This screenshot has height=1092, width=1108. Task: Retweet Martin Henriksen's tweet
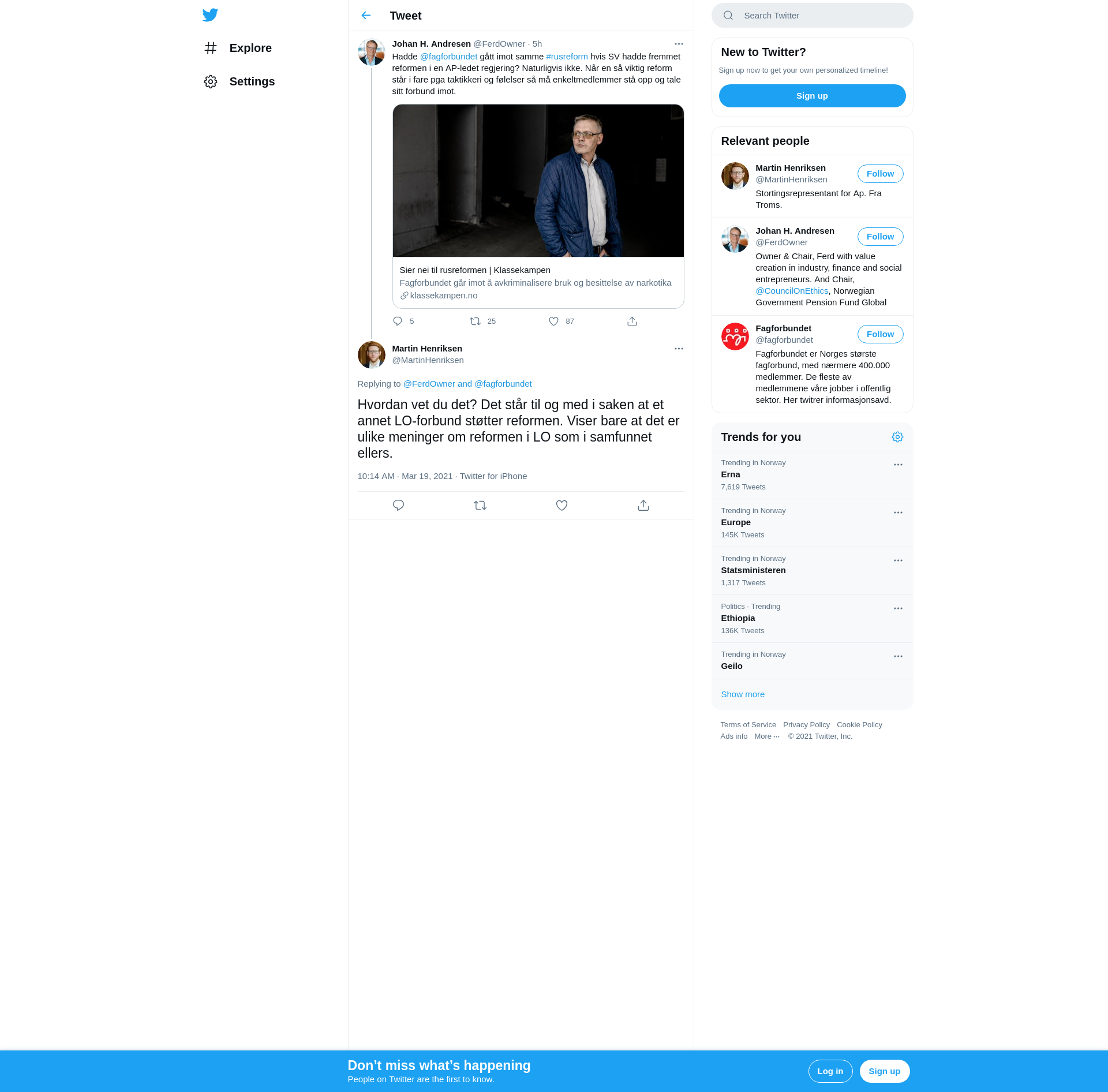(x=480, y=506)
